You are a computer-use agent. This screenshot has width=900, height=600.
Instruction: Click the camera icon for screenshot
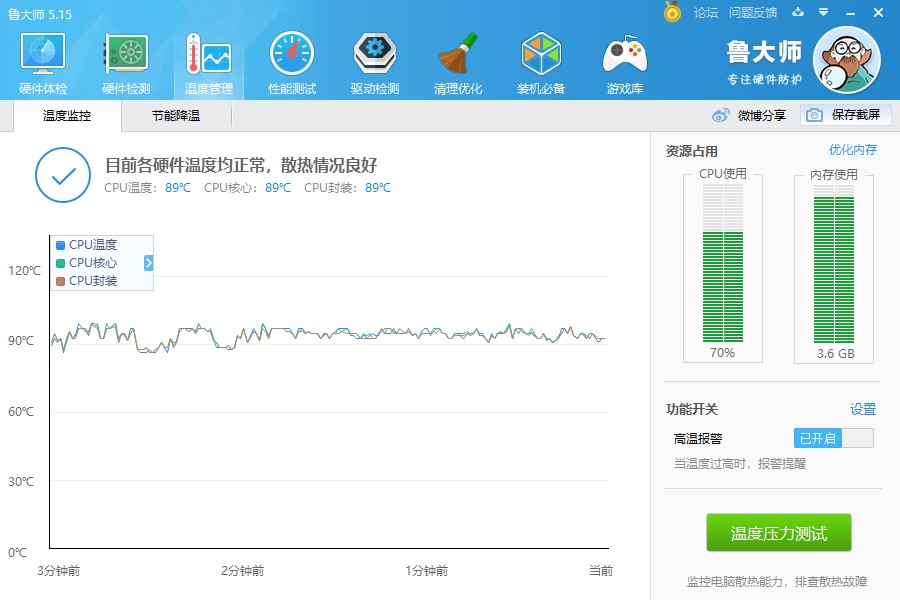tap(814, 115)
